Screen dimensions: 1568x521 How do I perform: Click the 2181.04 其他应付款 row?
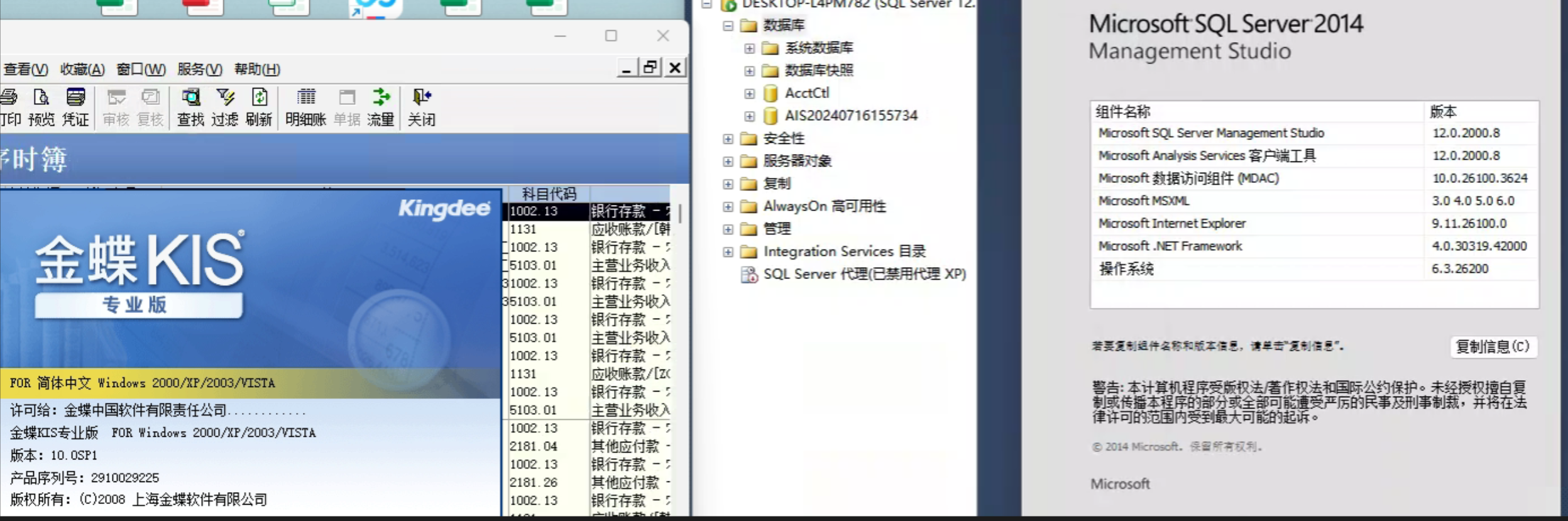[x=589, y=447]
